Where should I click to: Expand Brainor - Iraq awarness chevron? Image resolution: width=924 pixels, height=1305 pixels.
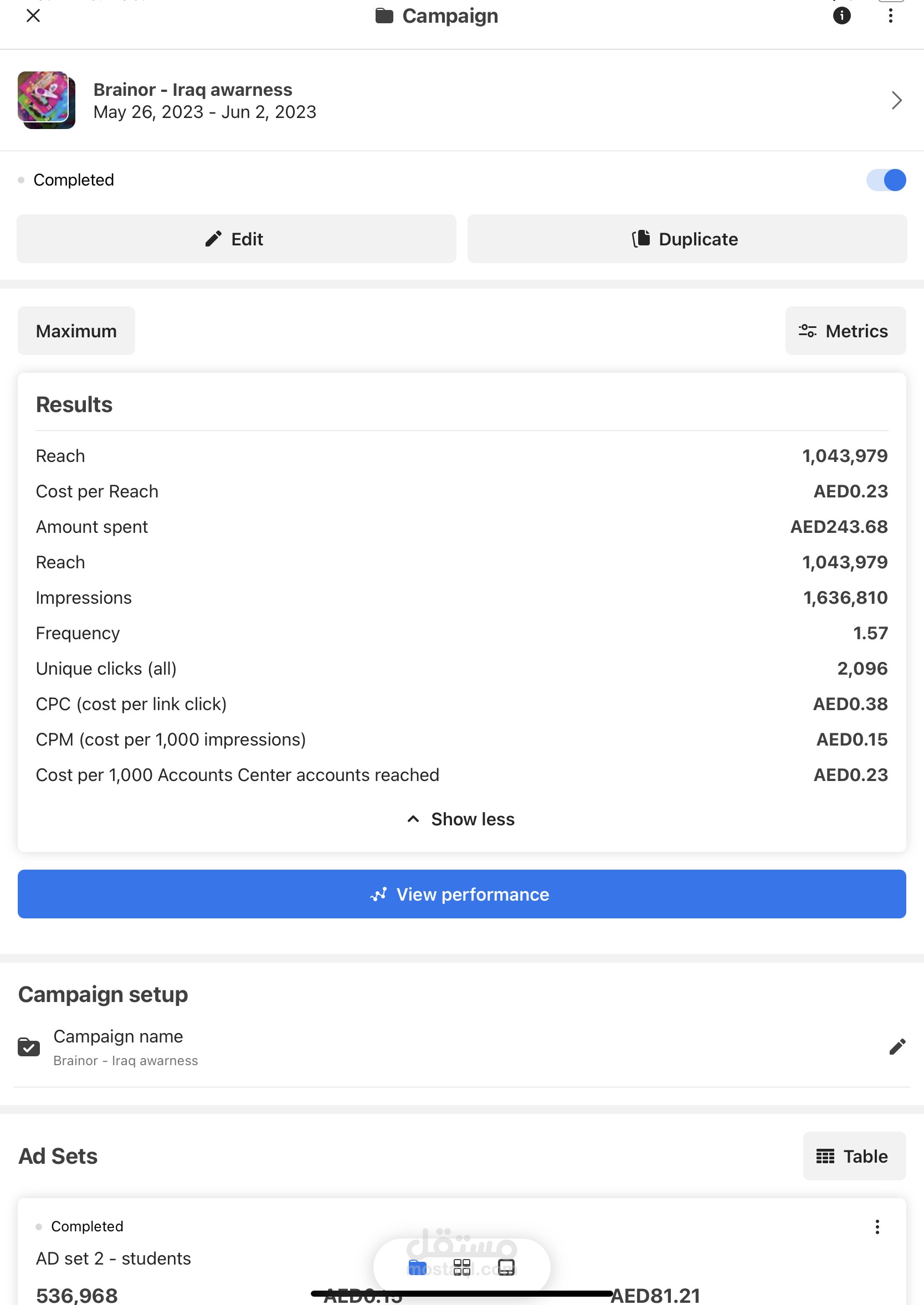[896, 101]
